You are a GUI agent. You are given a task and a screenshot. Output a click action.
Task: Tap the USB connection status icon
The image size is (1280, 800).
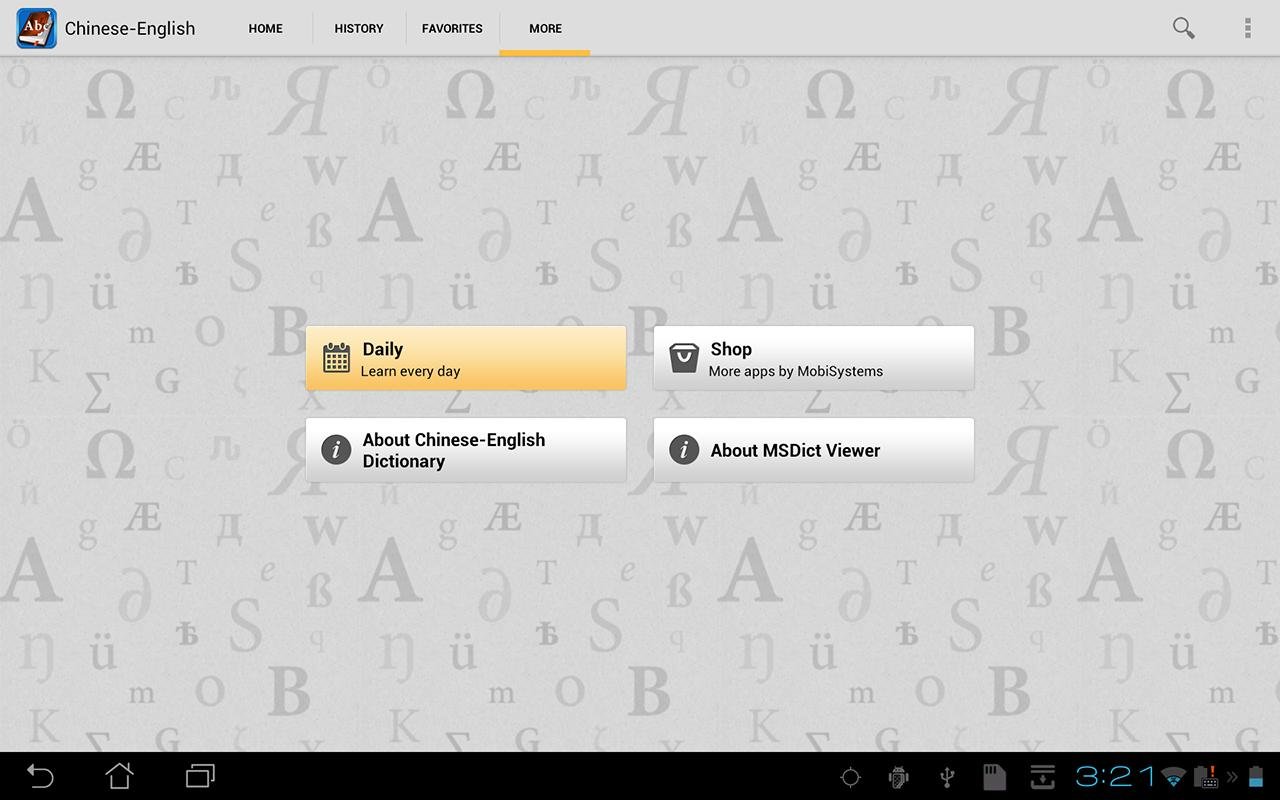pos(947,777)
